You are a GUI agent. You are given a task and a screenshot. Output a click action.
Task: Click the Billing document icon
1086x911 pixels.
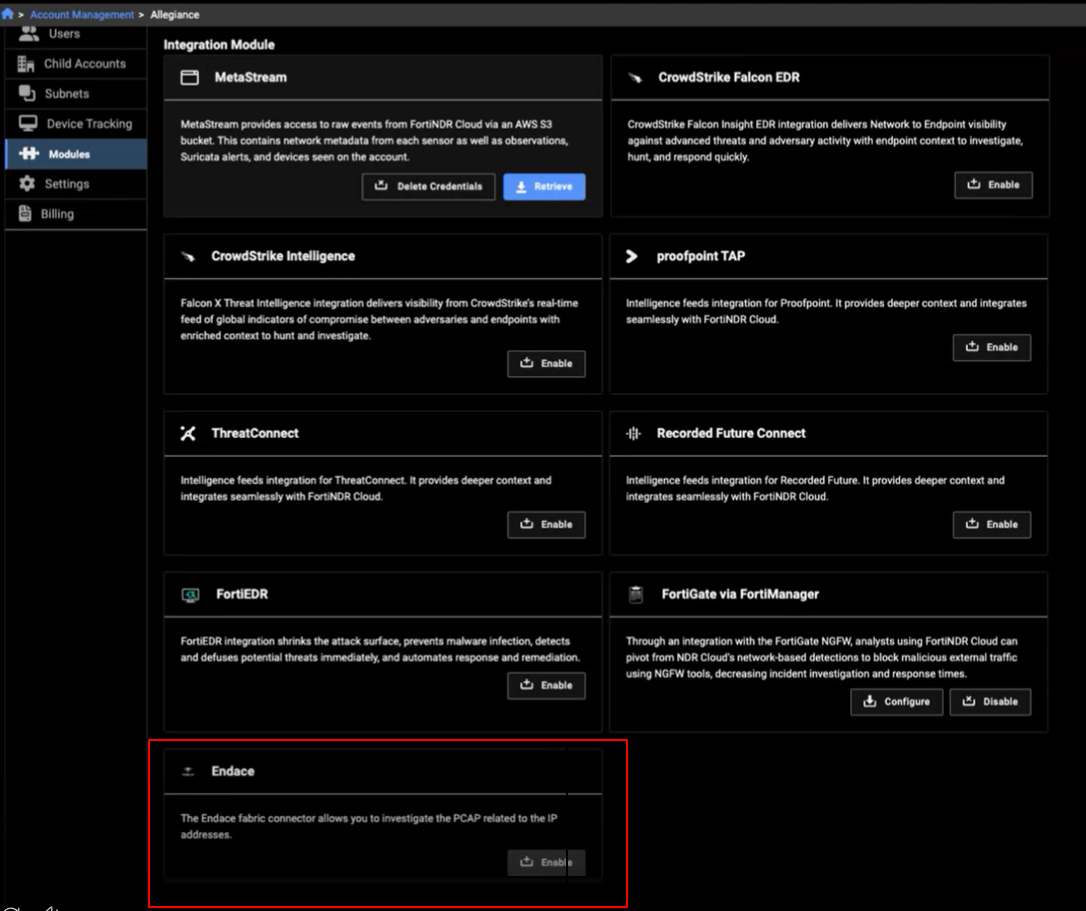coord(25,213)
